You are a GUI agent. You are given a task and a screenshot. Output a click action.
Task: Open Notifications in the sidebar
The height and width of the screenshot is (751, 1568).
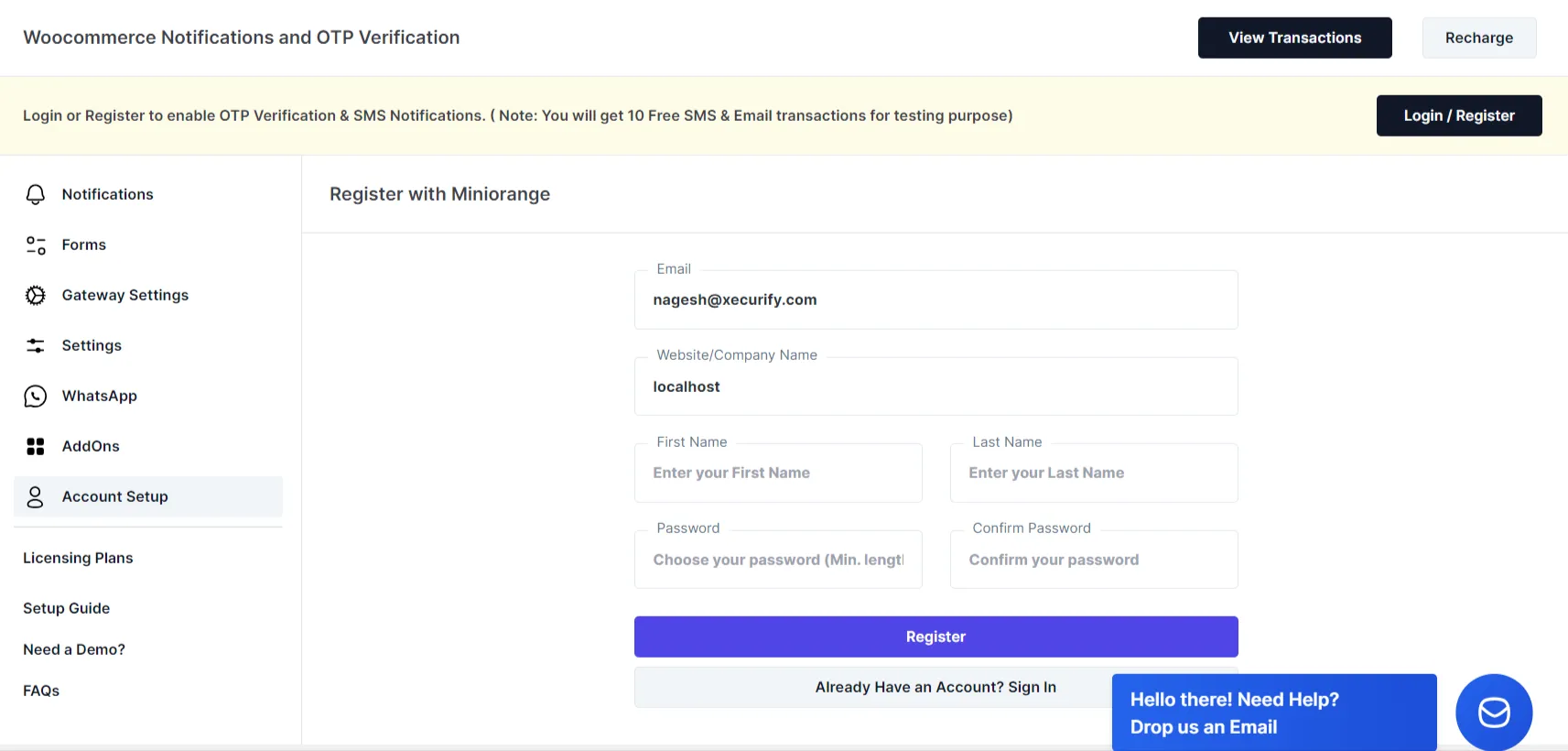coord(148,194)
